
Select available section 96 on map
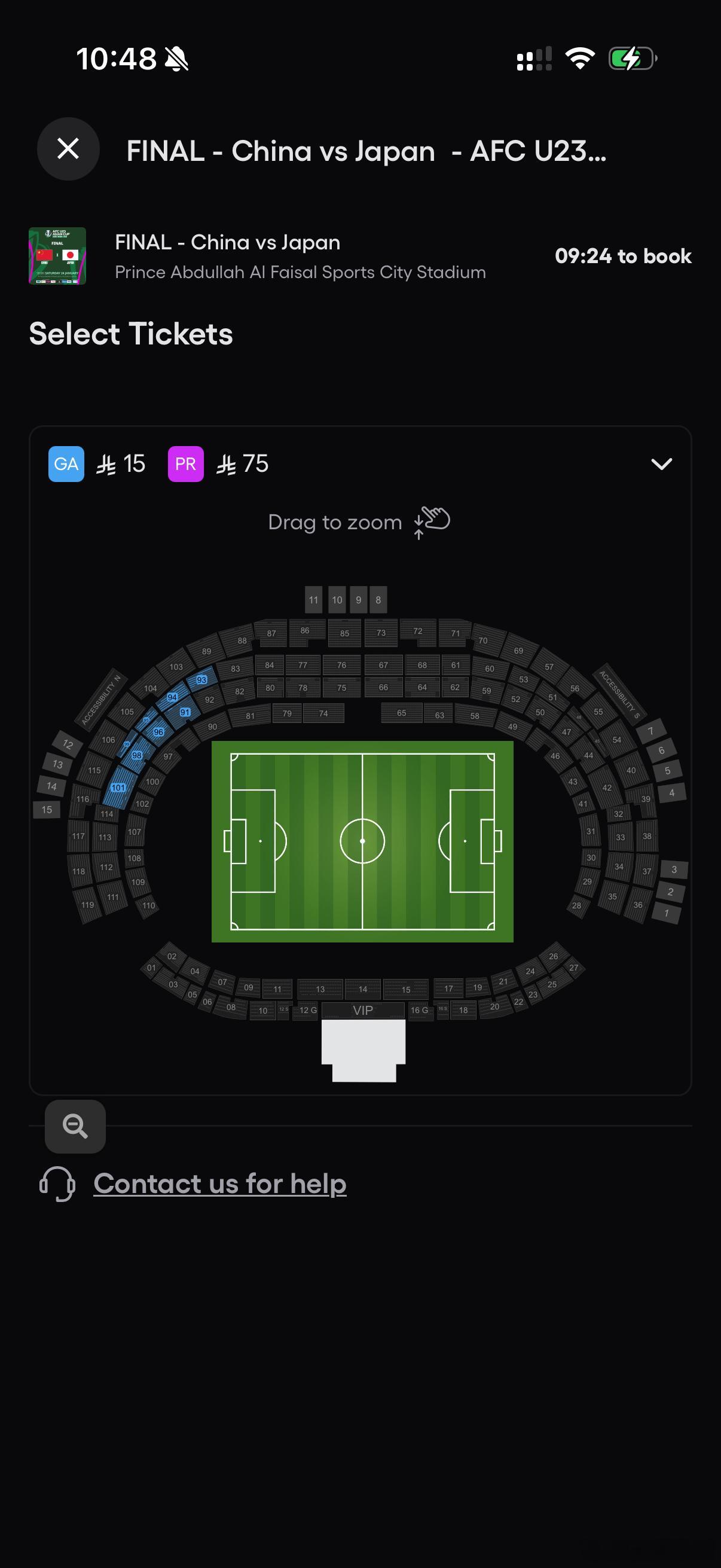click(x=158, y=732)
